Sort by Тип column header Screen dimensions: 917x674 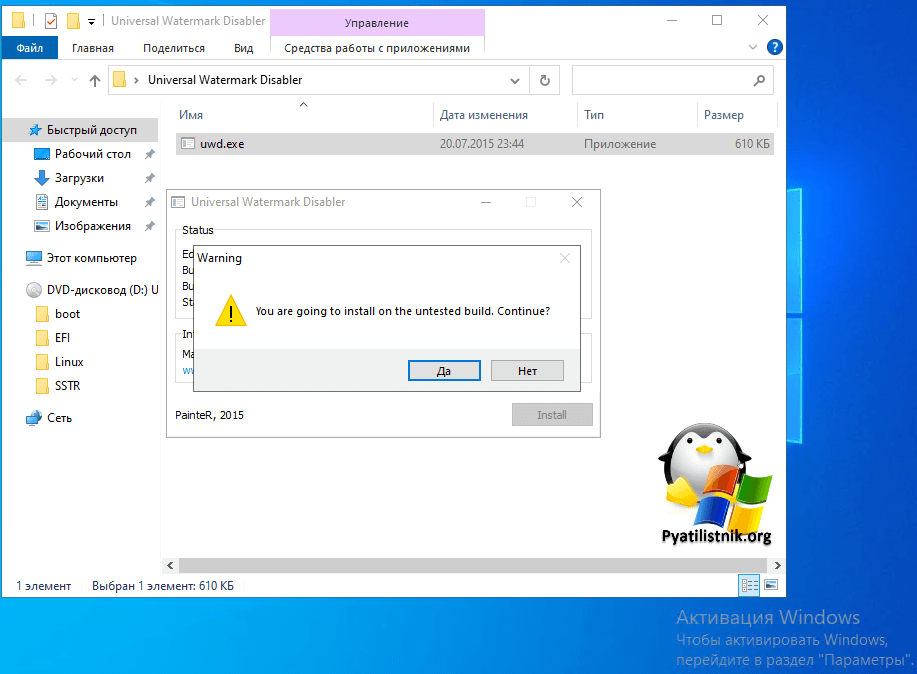(594, 115)
